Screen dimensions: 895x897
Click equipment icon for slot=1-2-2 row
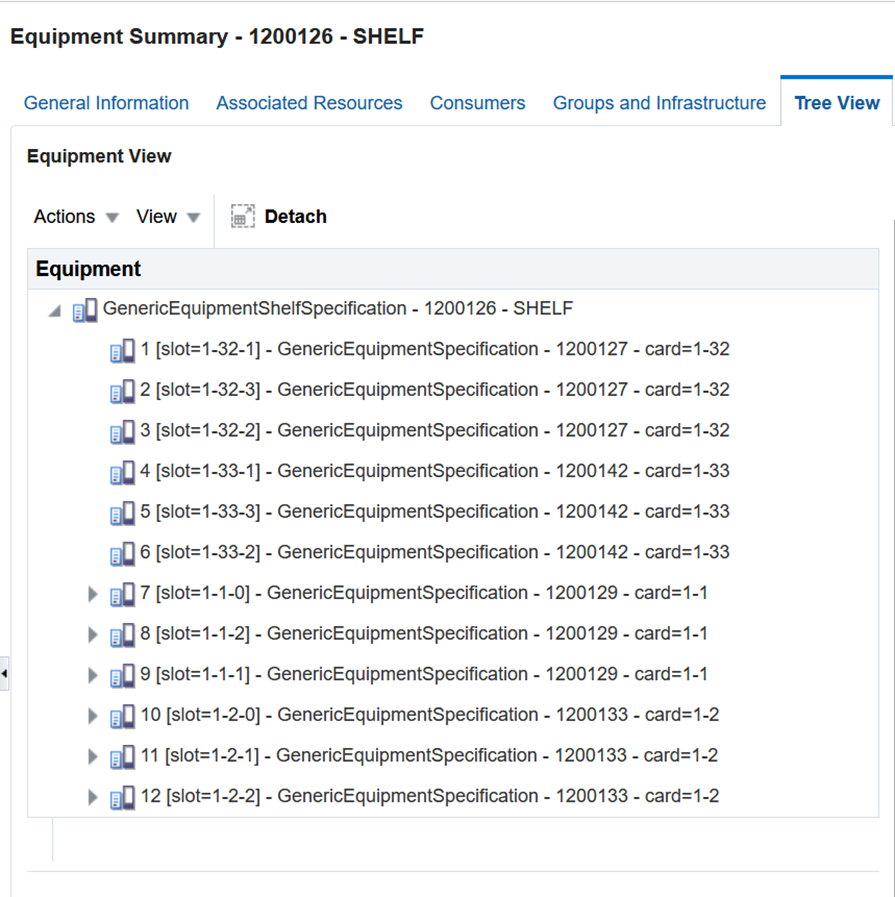click(x=122, y=797)
